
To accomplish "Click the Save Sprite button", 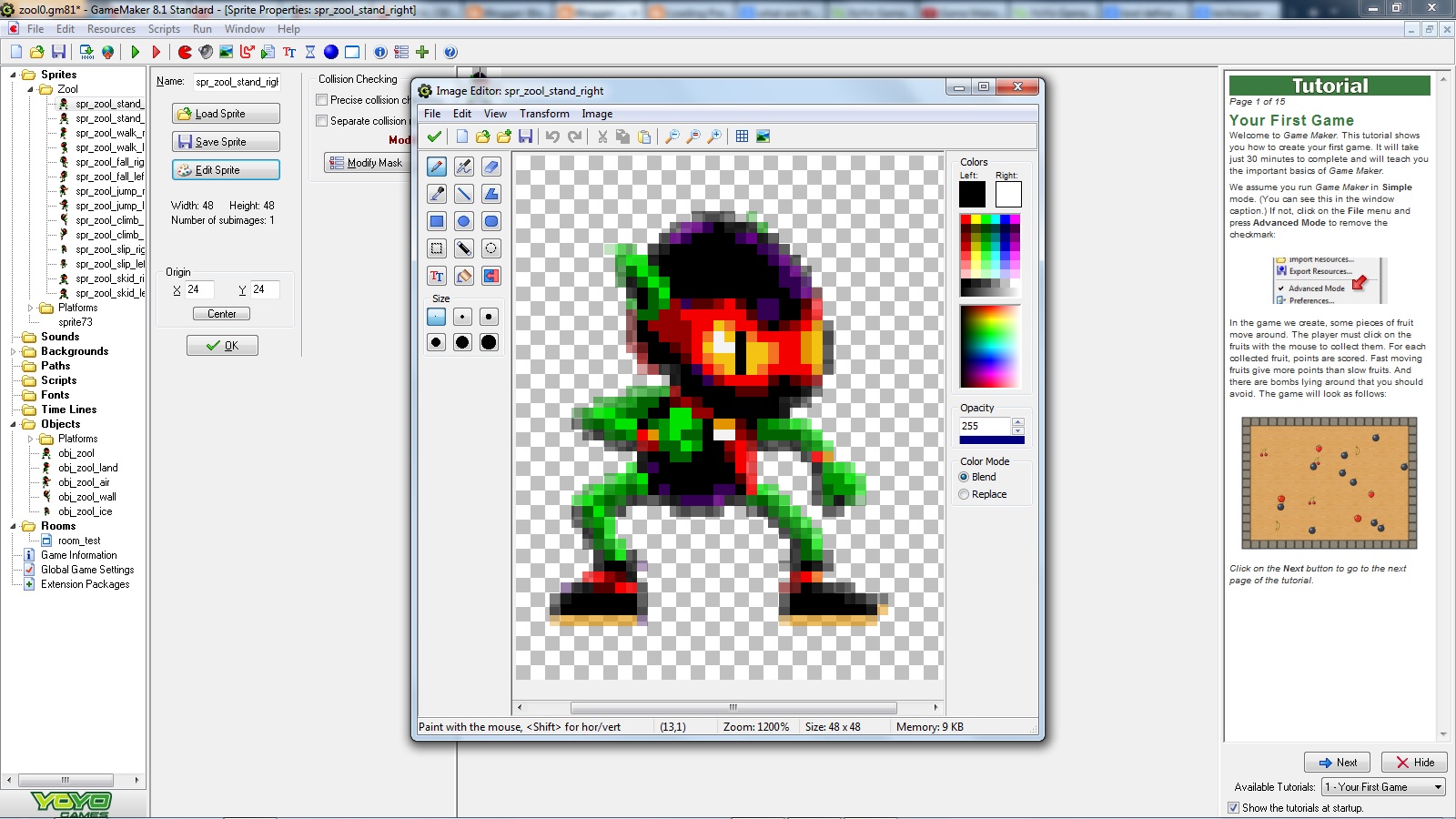I will [226, 142].
